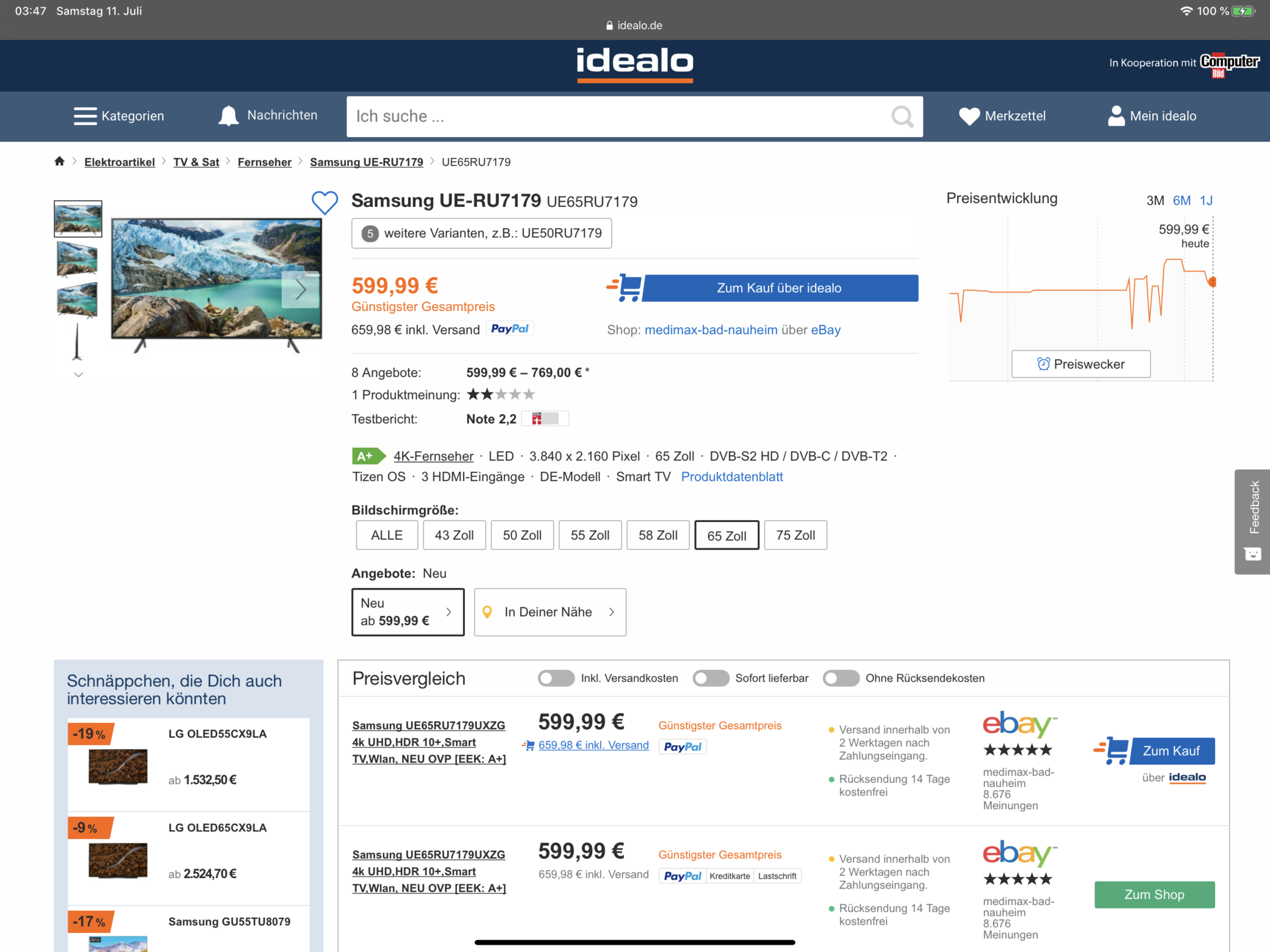This screenshot has height=952, width=1270.
Task: Expand 5 weitere Varianten selector
Action: 482,234
